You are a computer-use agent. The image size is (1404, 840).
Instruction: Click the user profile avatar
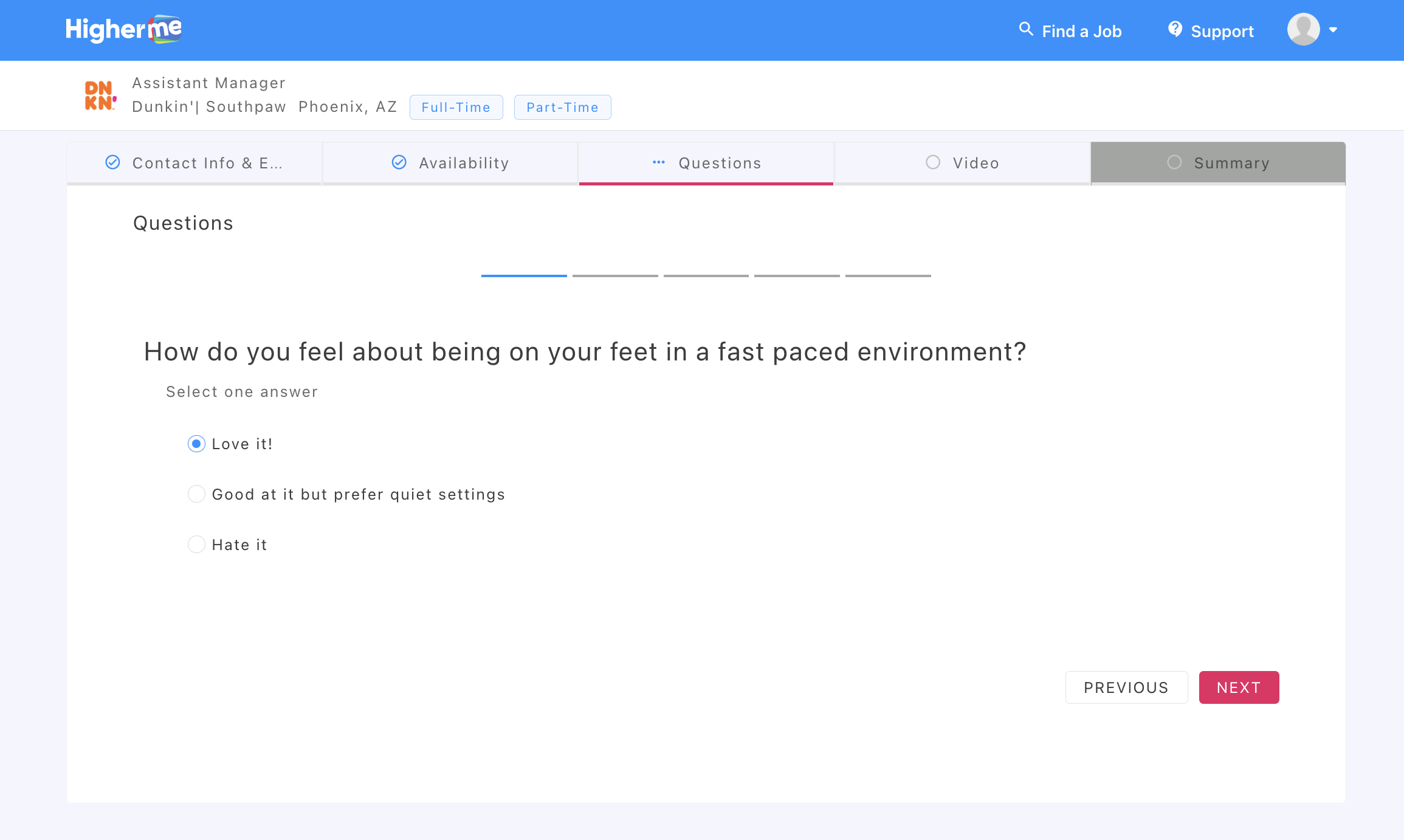[x=1303, y=29]
